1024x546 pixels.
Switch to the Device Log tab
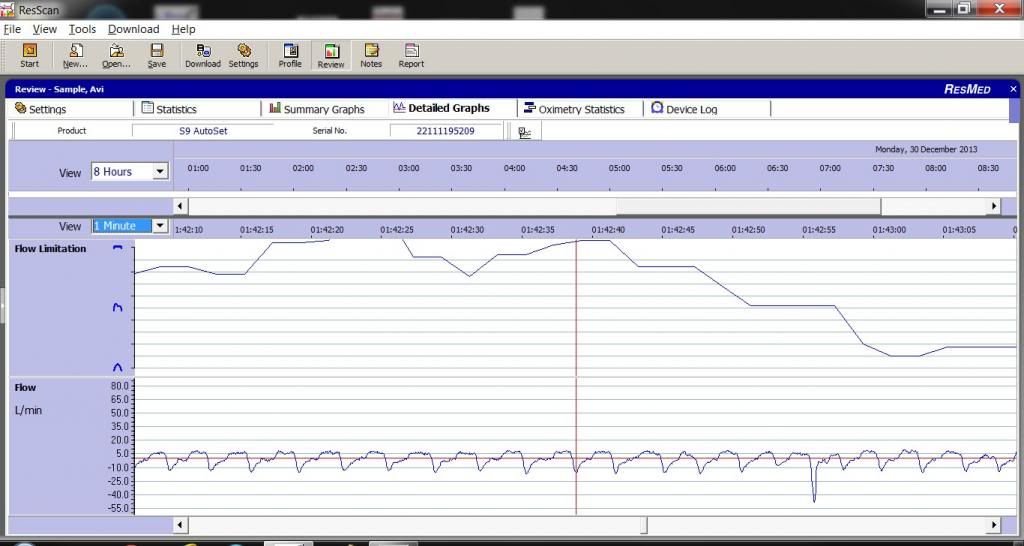[684, 109]
